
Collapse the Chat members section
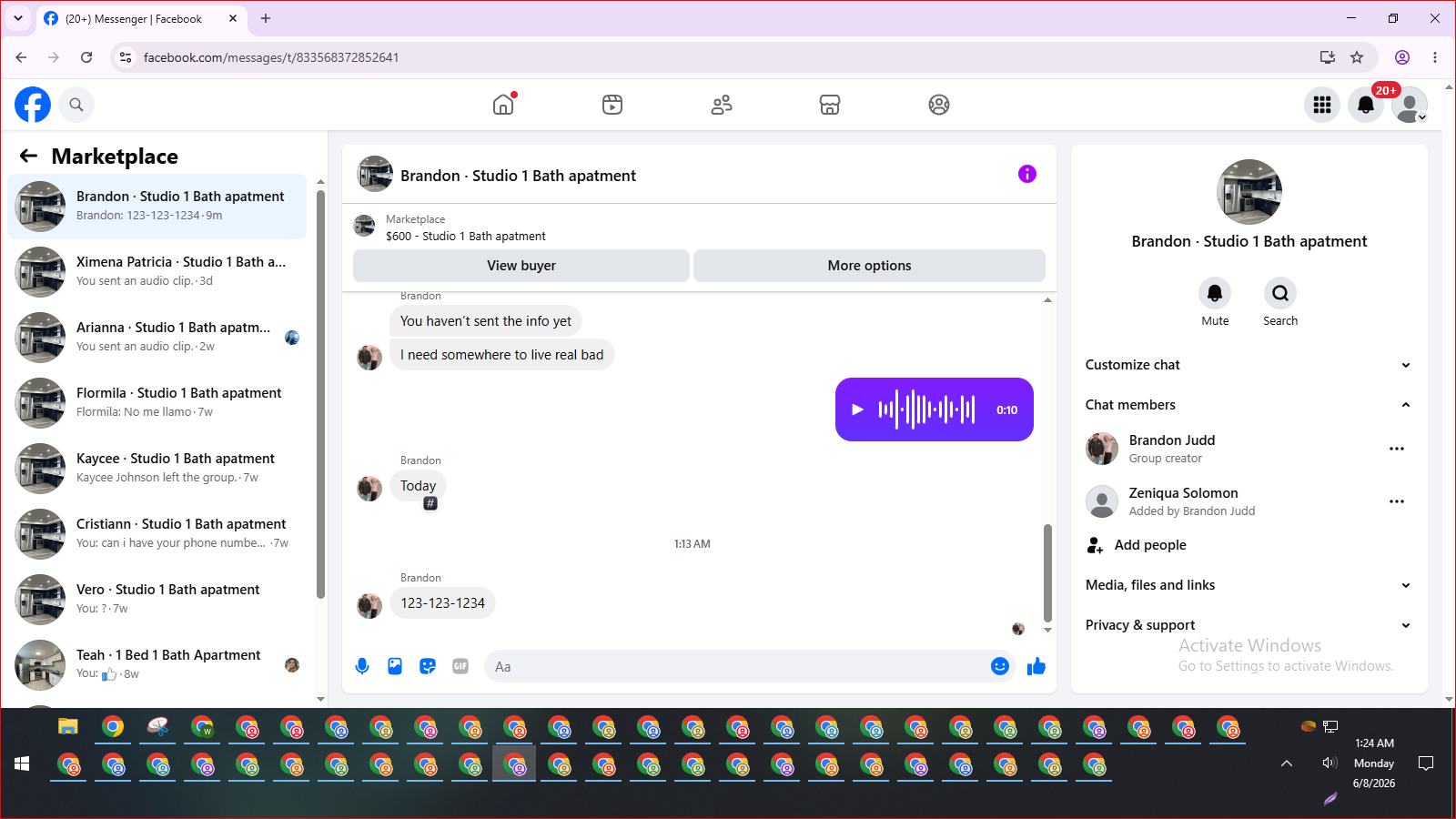(x=1249, y=405)
